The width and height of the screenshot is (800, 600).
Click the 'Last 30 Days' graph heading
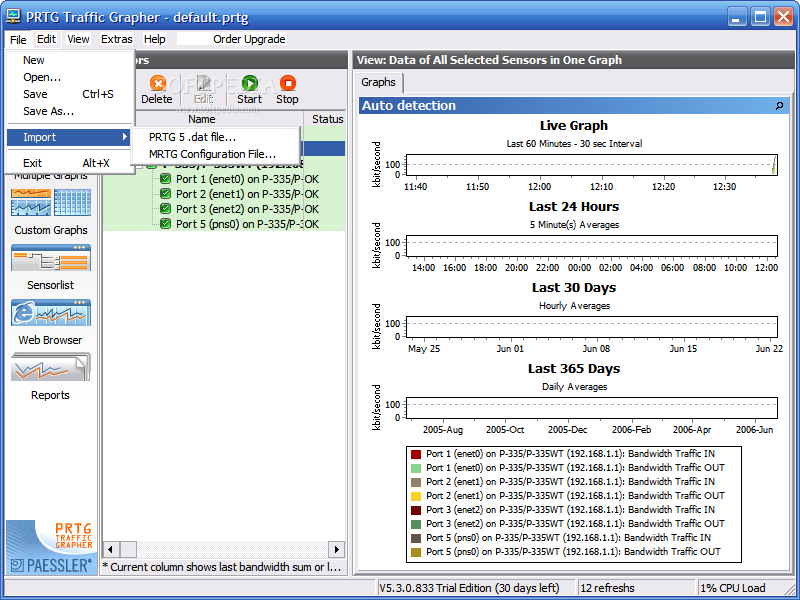click(x=574, y=288)
